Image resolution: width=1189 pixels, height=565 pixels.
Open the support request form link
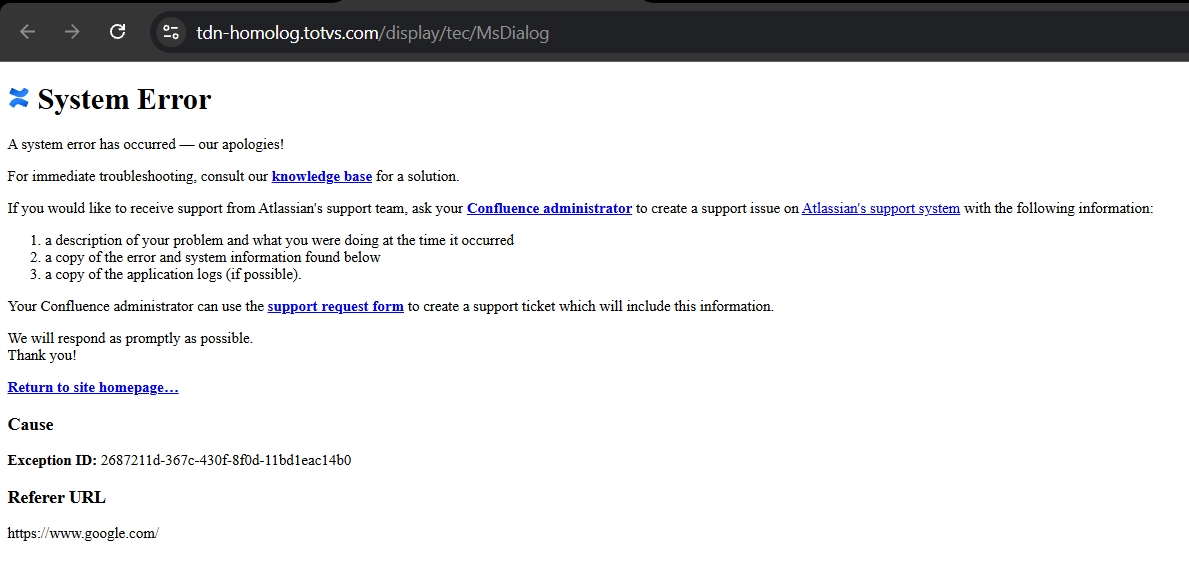pyautogui.click(x=335, y=307)
